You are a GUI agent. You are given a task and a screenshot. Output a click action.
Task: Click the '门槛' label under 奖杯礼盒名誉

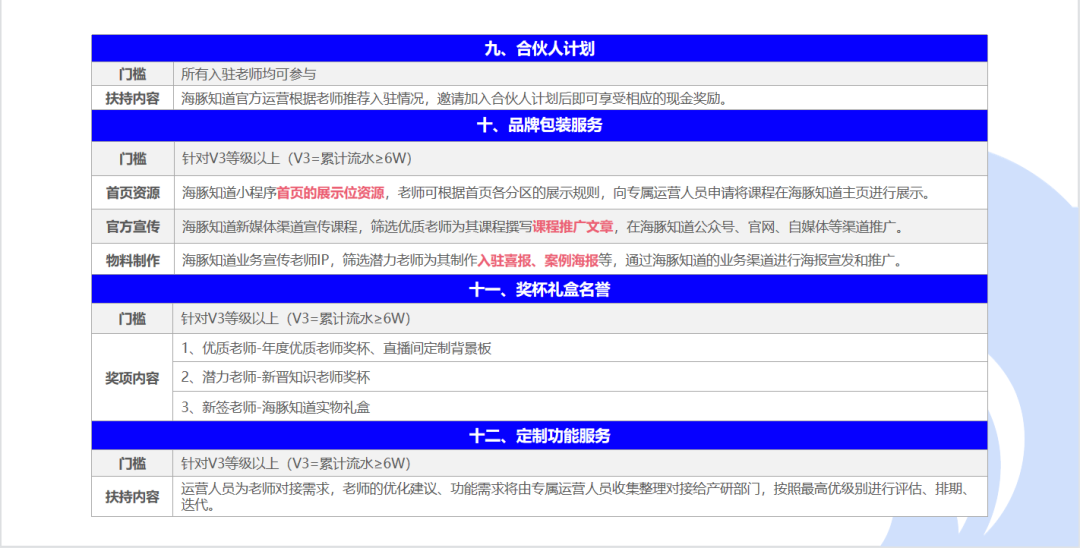[x=132, y=319]
